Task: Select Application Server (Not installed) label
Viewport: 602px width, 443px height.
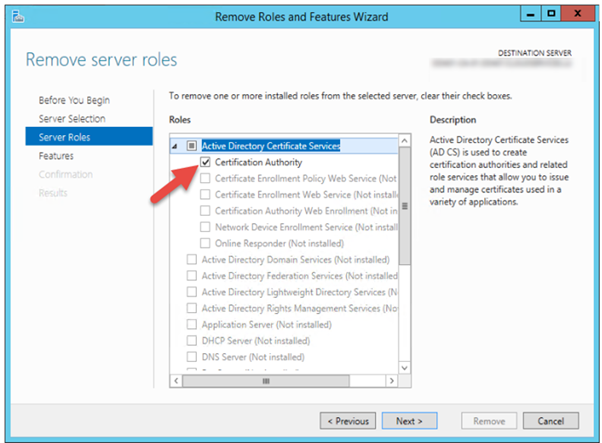Action: tap(266, 324)
